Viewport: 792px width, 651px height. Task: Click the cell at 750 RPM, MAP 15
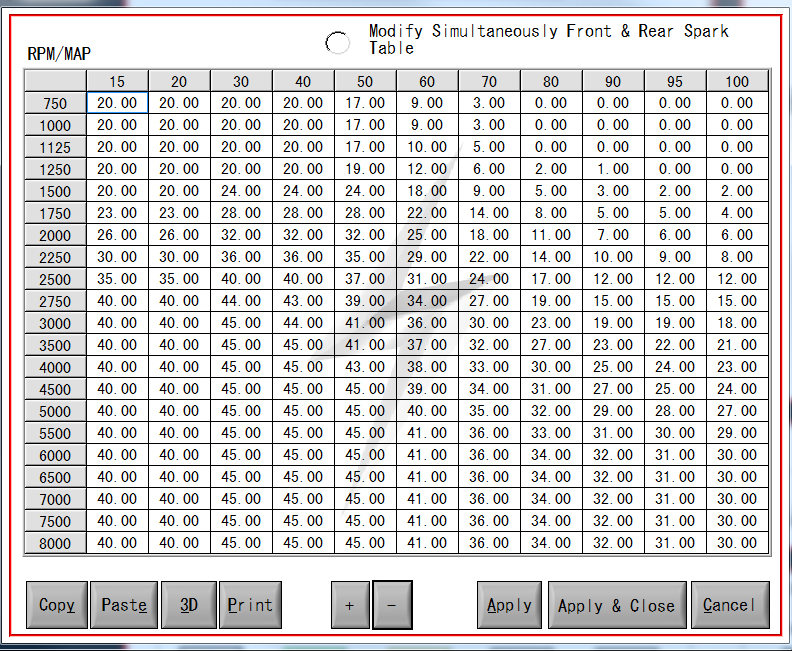click(117, 103)
